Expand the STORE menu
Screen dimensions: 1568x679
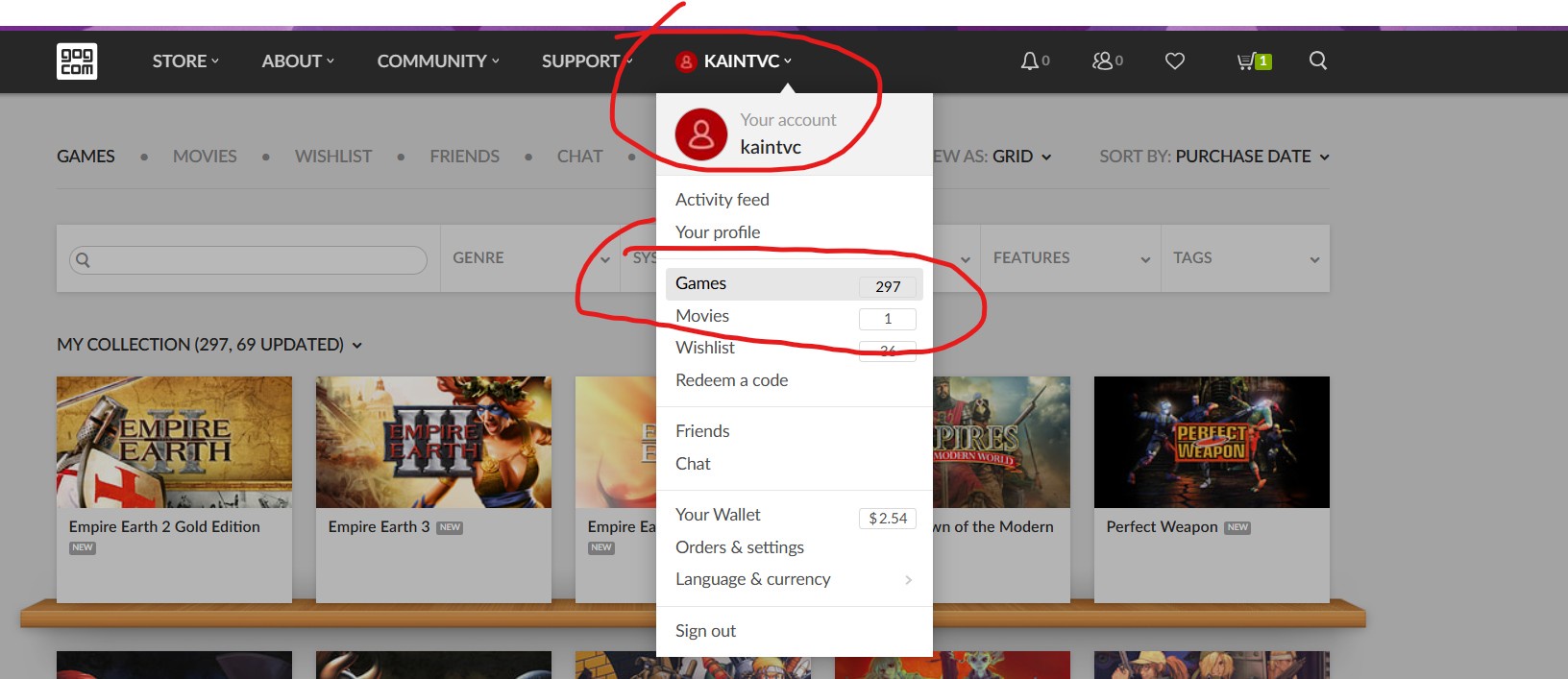pyautogui.click(x=185, y=61)
